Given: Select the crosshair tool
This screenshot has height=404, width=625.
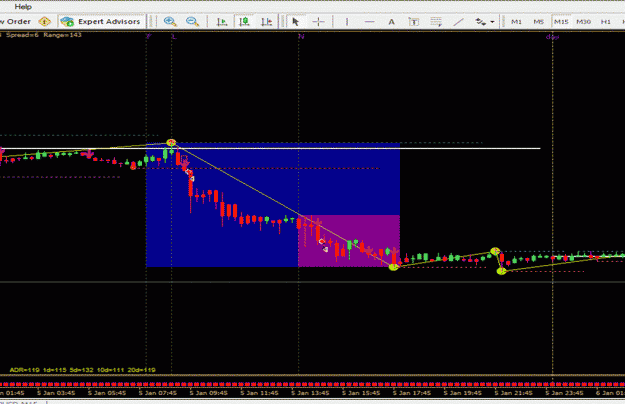Looking at the screenshot, I should 318,22.
